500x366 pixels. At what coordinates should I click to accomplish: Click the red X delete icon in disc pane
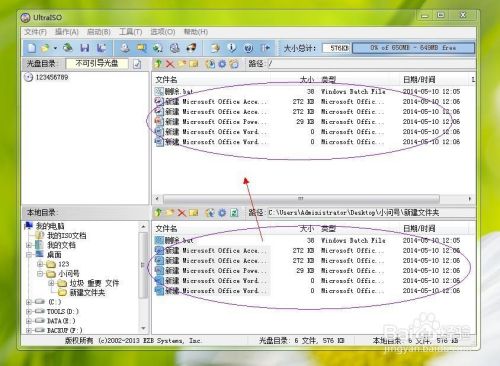(x=170, y=63)
